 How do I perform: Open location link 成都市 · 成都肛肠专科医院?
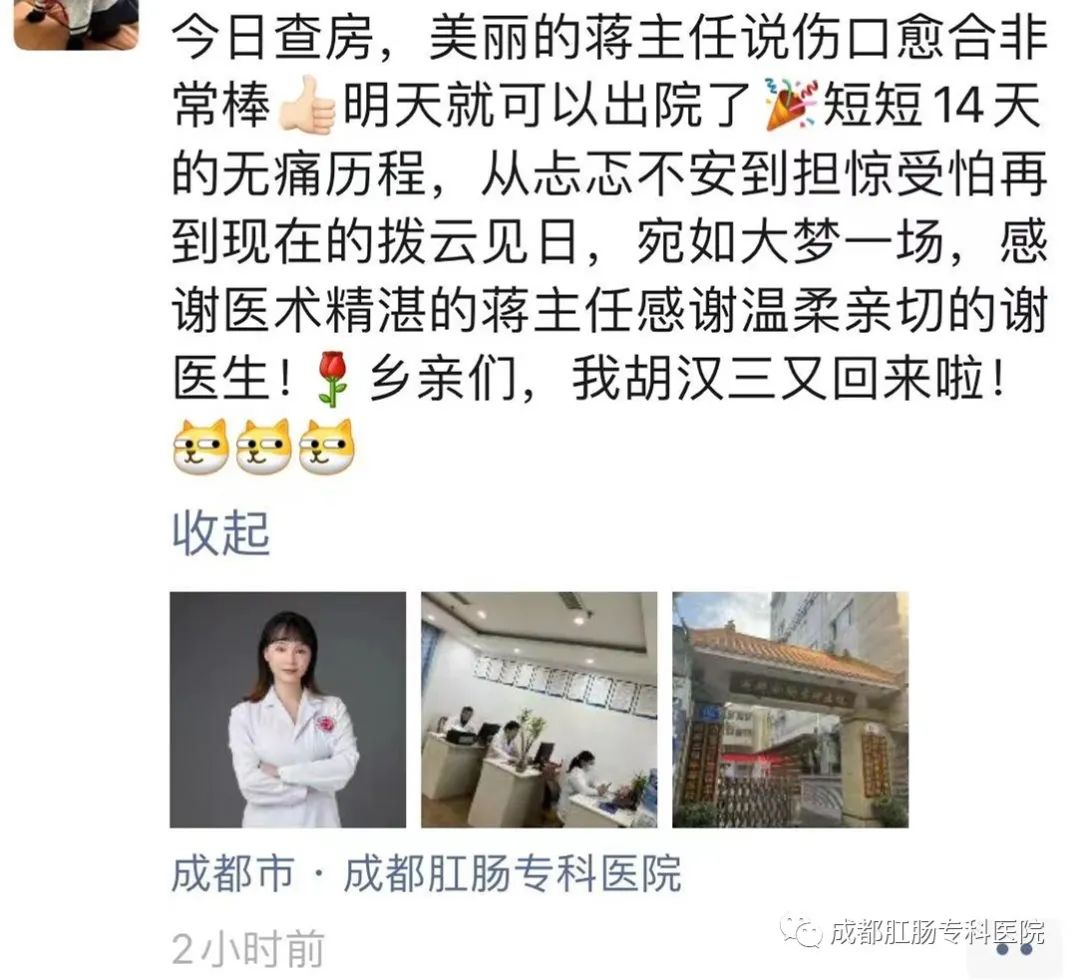426,873
